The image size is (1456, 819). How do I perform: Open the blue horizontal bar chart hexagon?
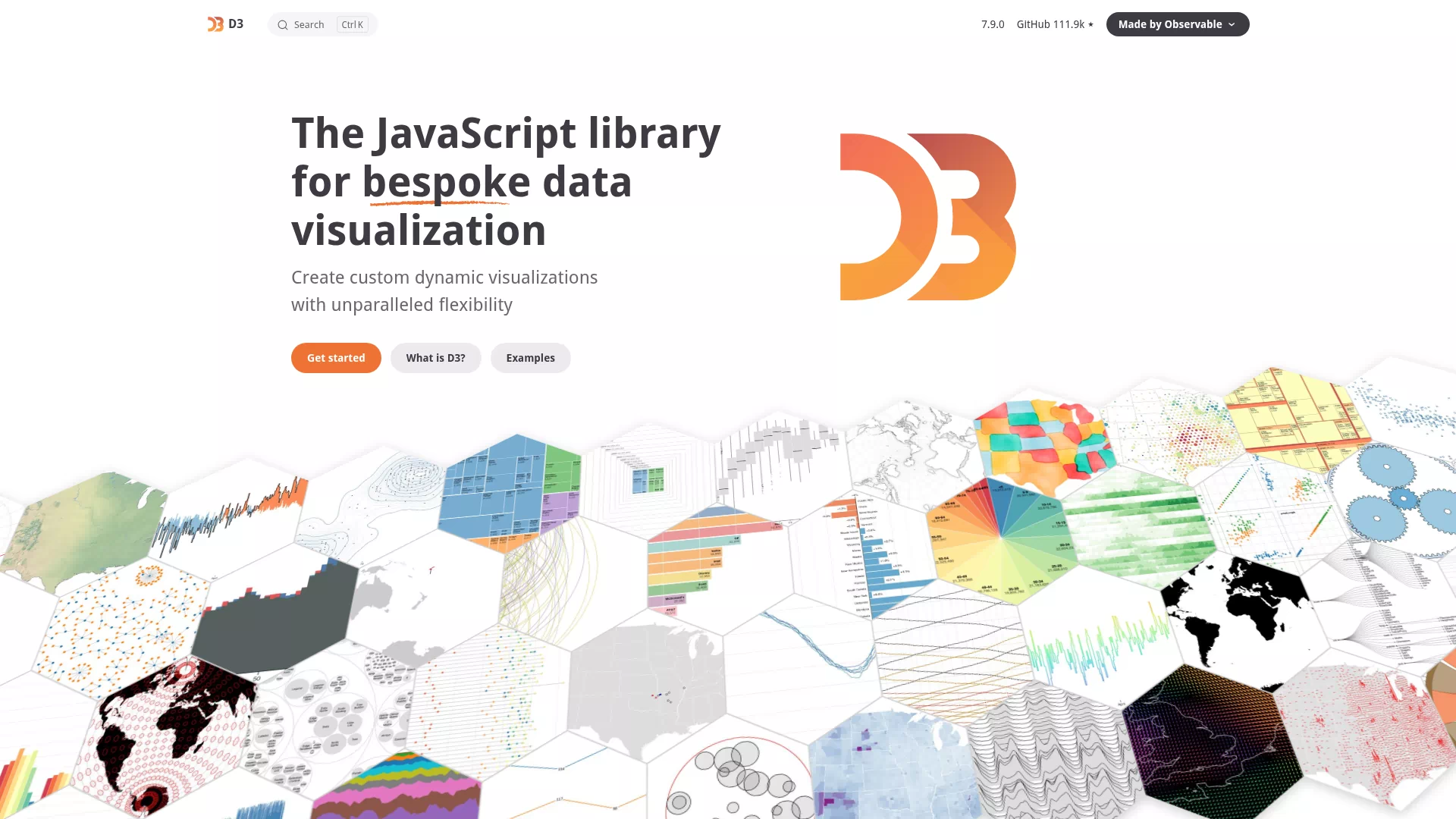[x=864, y=554]
